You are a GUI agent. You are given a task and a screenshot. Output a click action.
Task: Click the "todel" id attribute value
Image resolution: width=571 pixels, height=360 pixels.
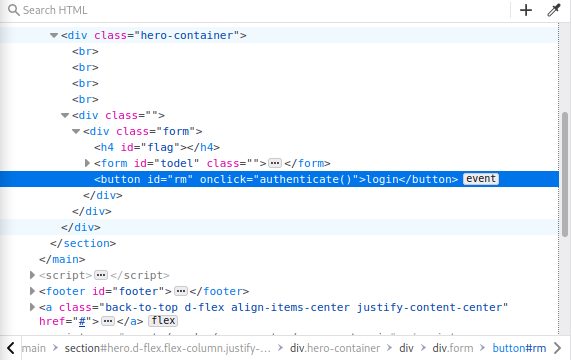coord(177,163)
